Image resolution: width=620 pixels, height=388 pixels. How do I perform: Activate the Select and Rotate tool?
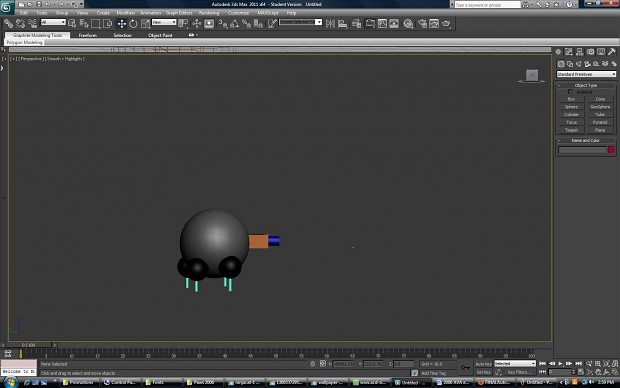point(133,24)
